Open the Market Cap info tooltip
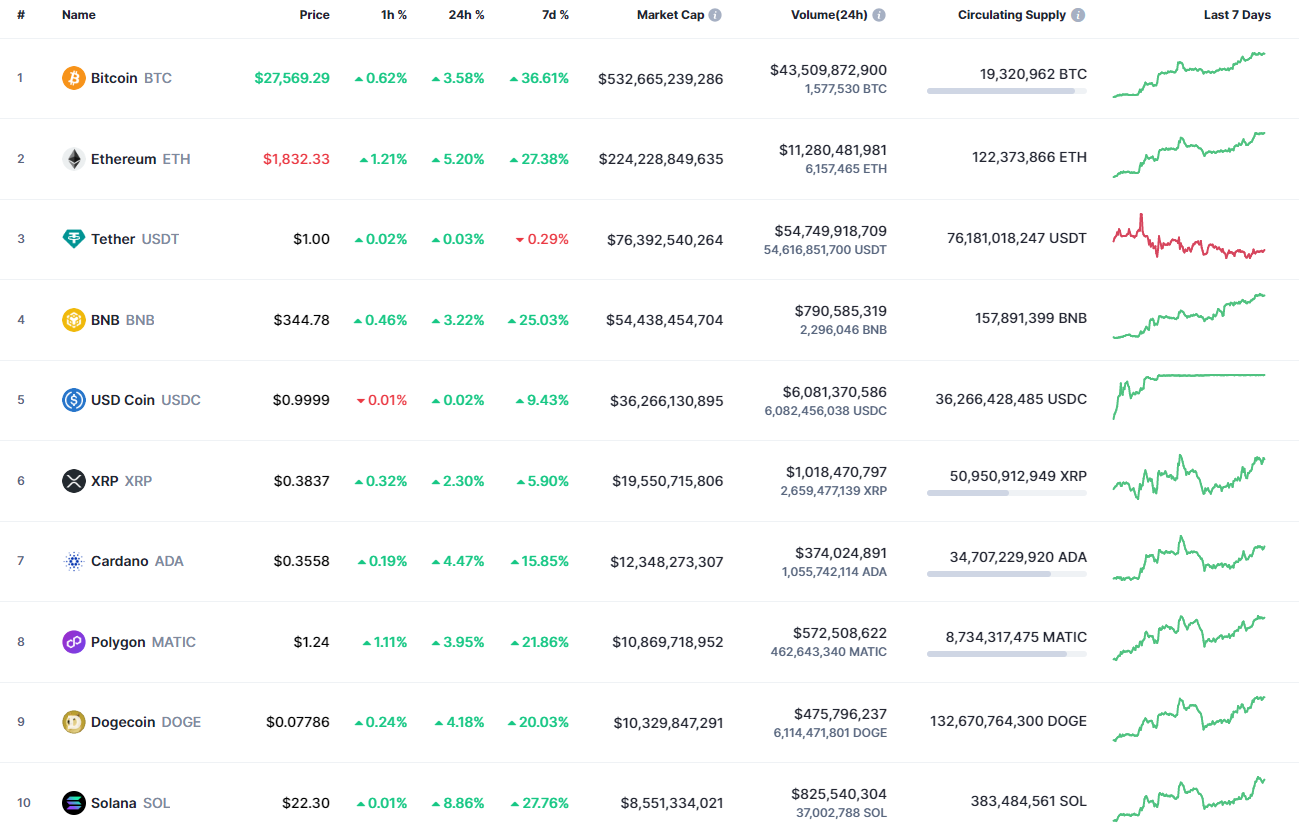 click(716, 14)
